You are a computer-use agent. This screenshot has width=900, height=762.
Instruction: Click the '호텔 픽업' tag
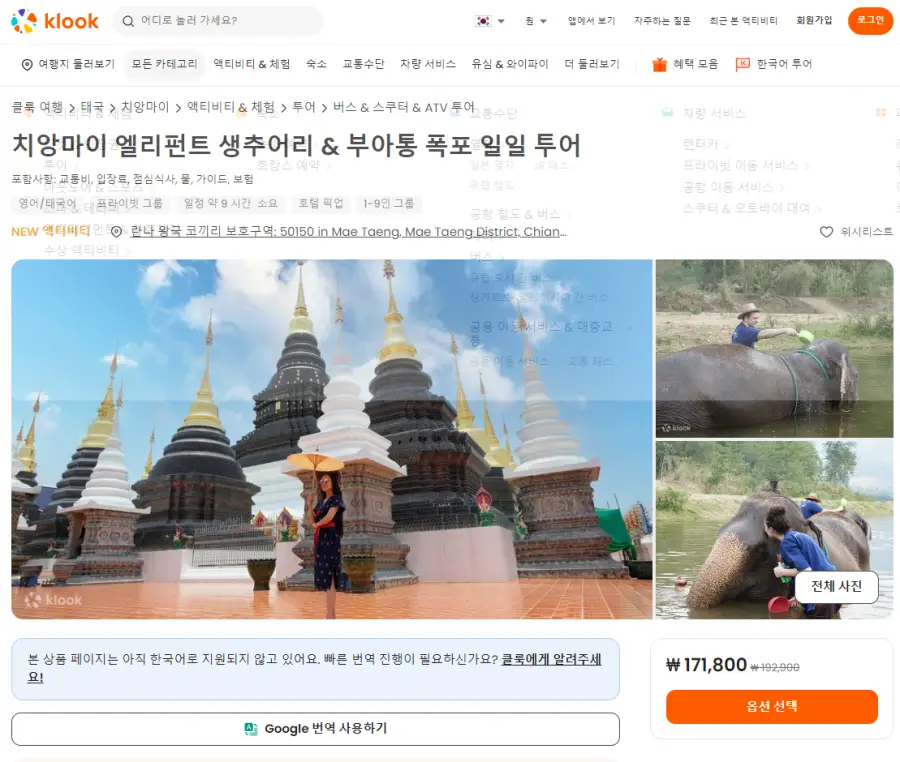(x=320, y=203)
